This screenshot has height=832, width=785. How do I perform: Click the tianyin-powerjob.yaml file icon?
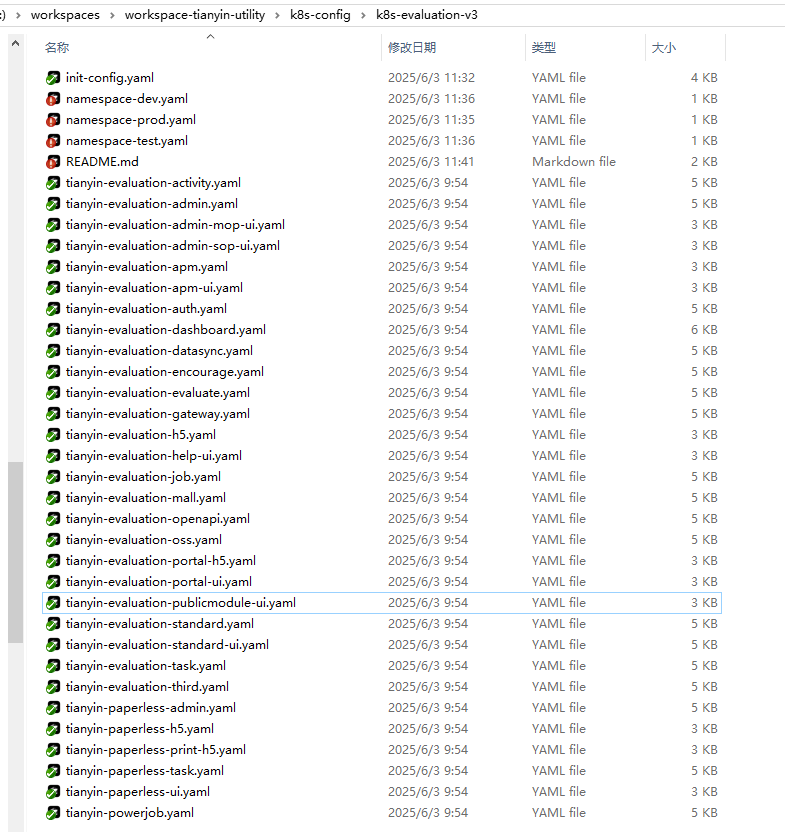click(53, 813)
